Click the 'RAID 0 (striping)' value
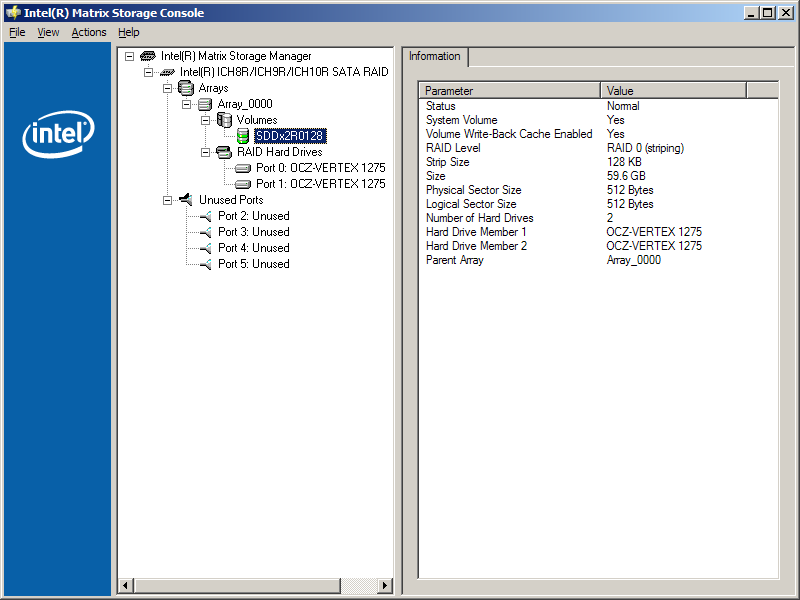 click(x=645, y=148)
